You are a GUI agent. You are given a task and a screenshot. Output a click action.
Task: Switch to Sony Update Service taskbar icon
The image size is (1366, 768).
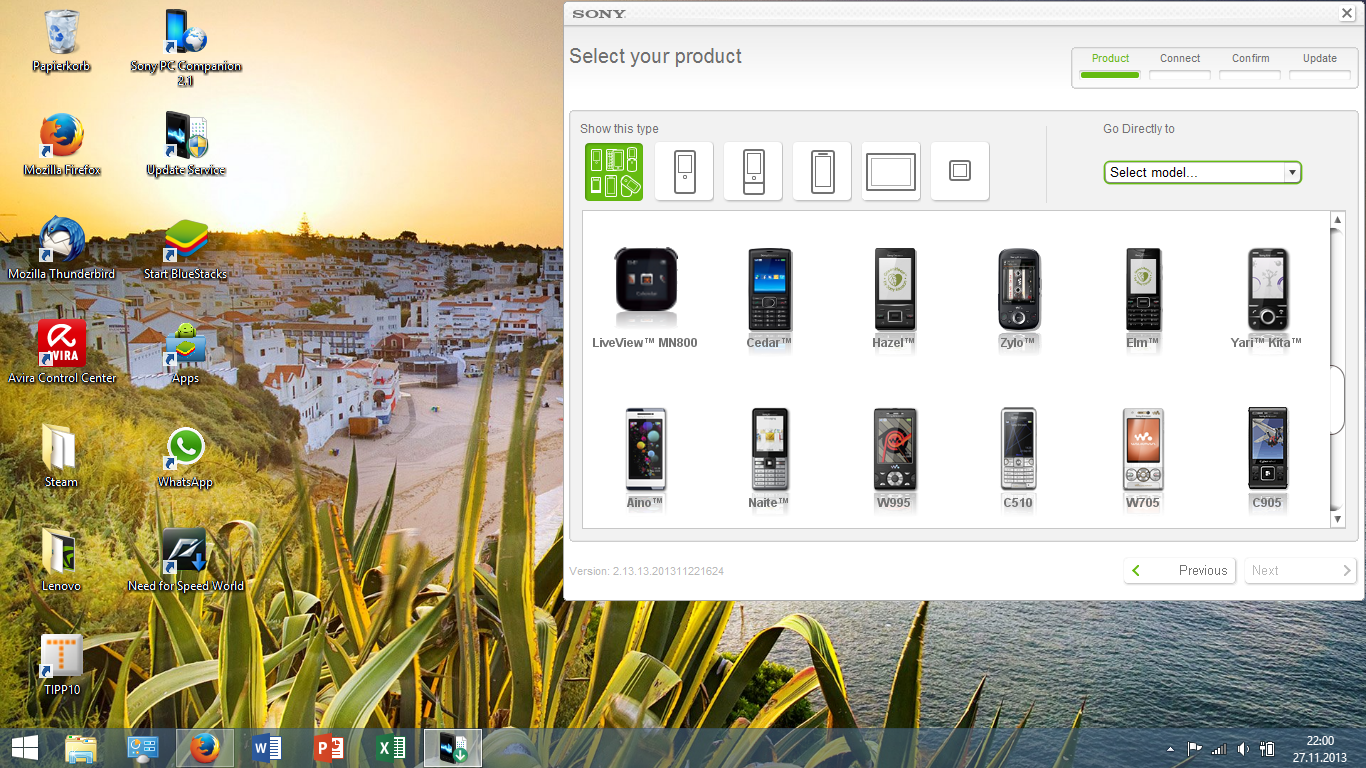coord(453,748)
